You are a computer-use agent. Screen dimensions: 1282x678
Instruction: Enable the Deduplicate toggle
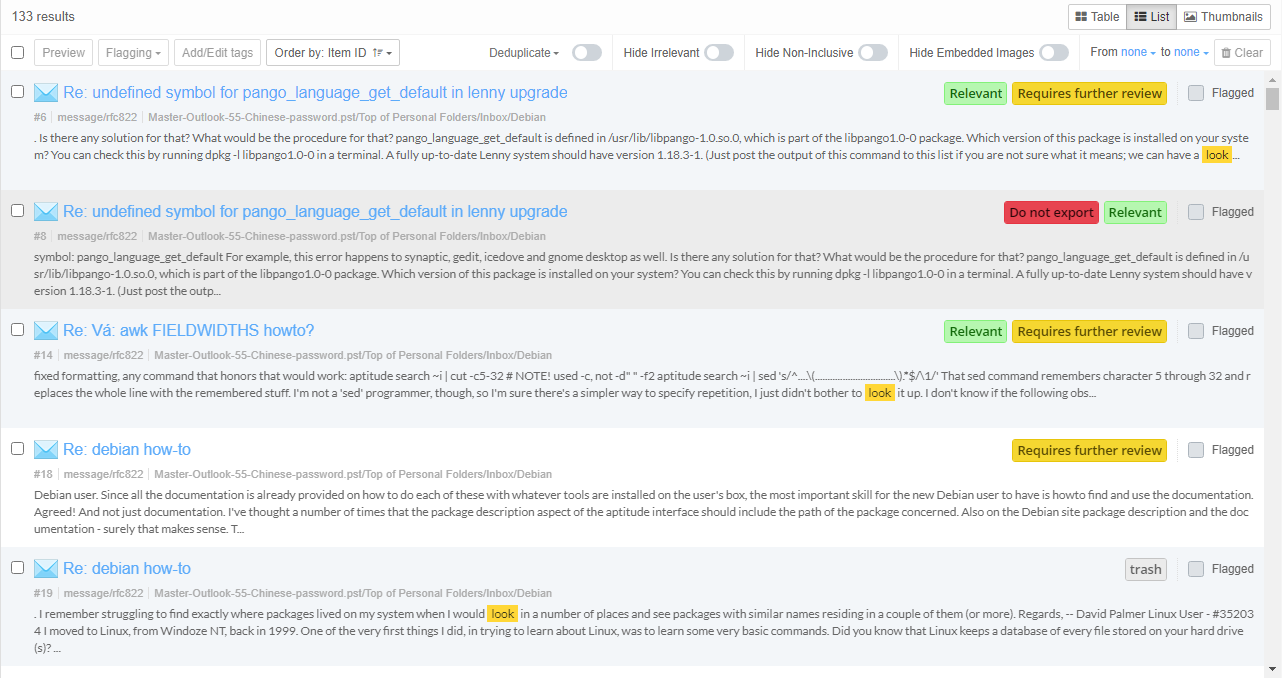(x=588, y=52)
